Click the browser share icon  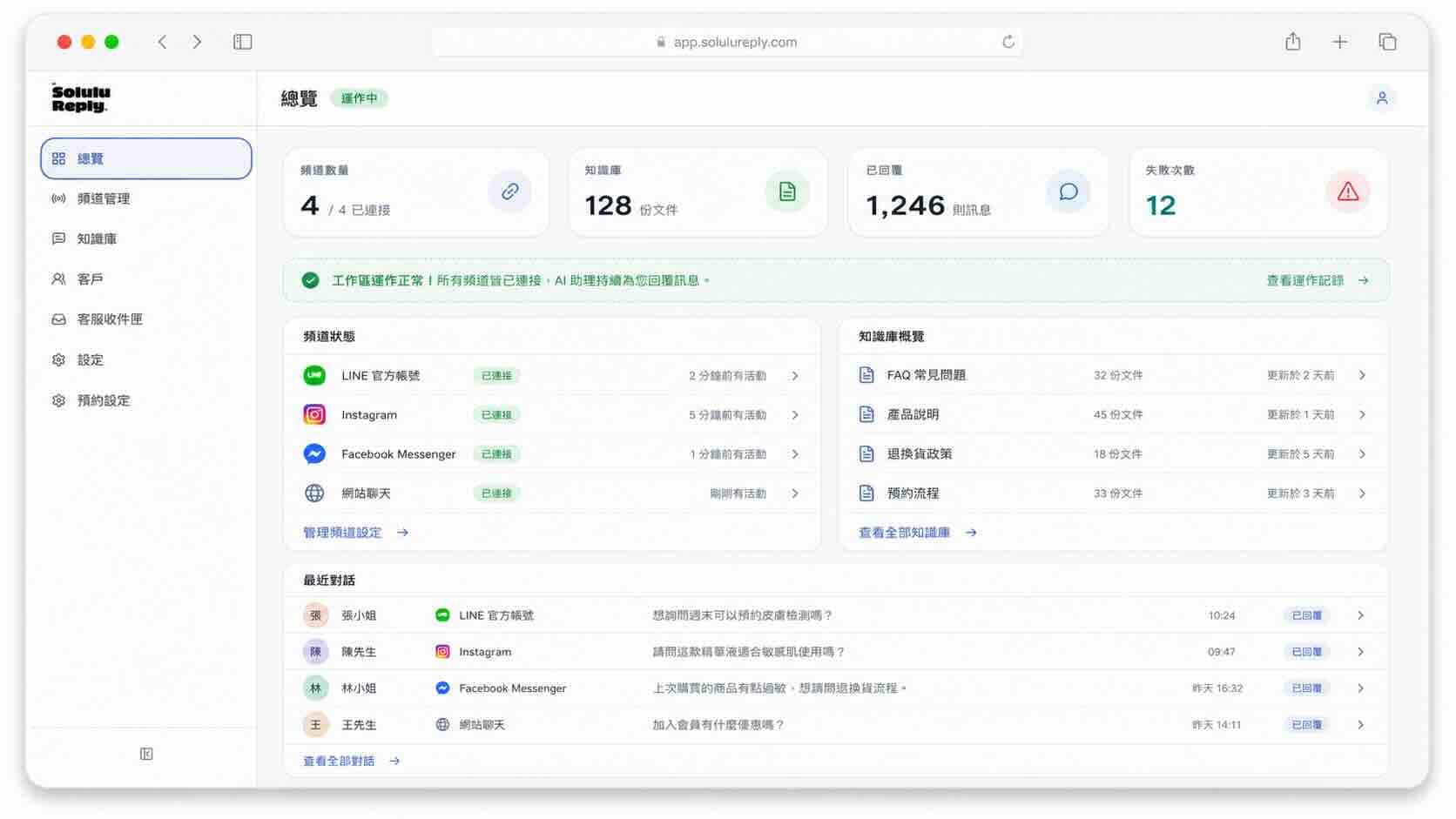[1293, 42]
